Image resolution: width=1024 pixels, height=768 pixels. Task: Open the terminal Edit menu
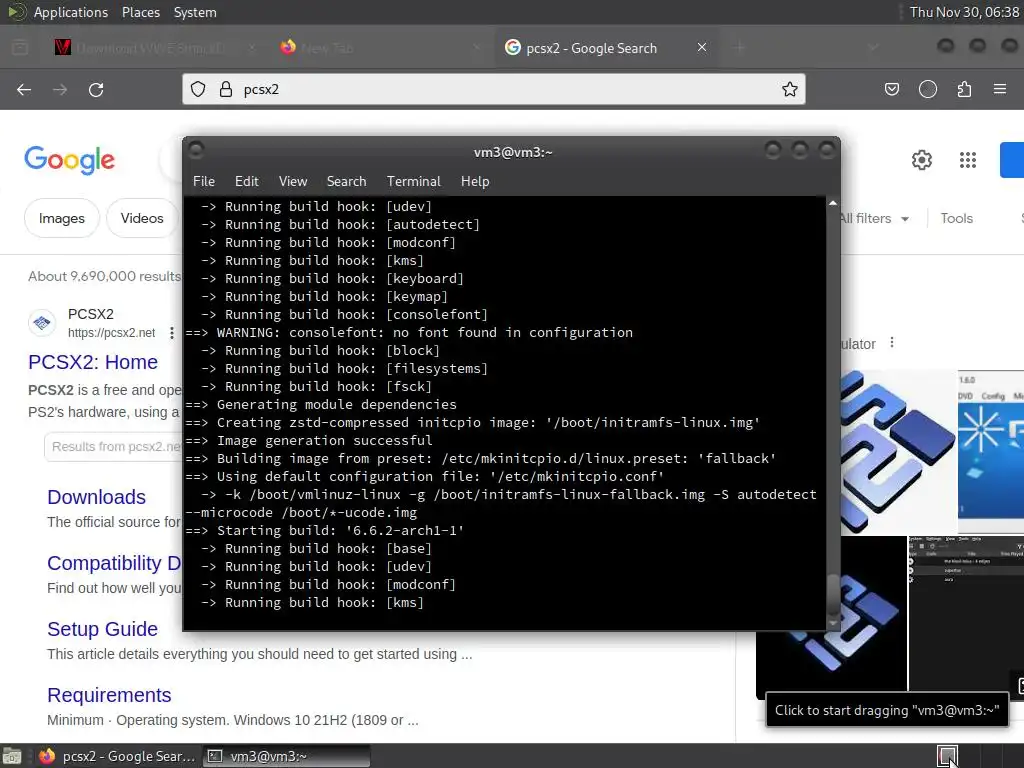(246, 182)
